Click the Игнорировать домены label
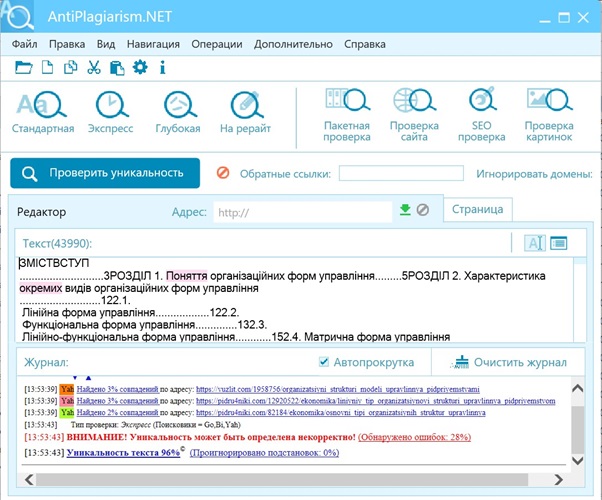 point(534,174)
